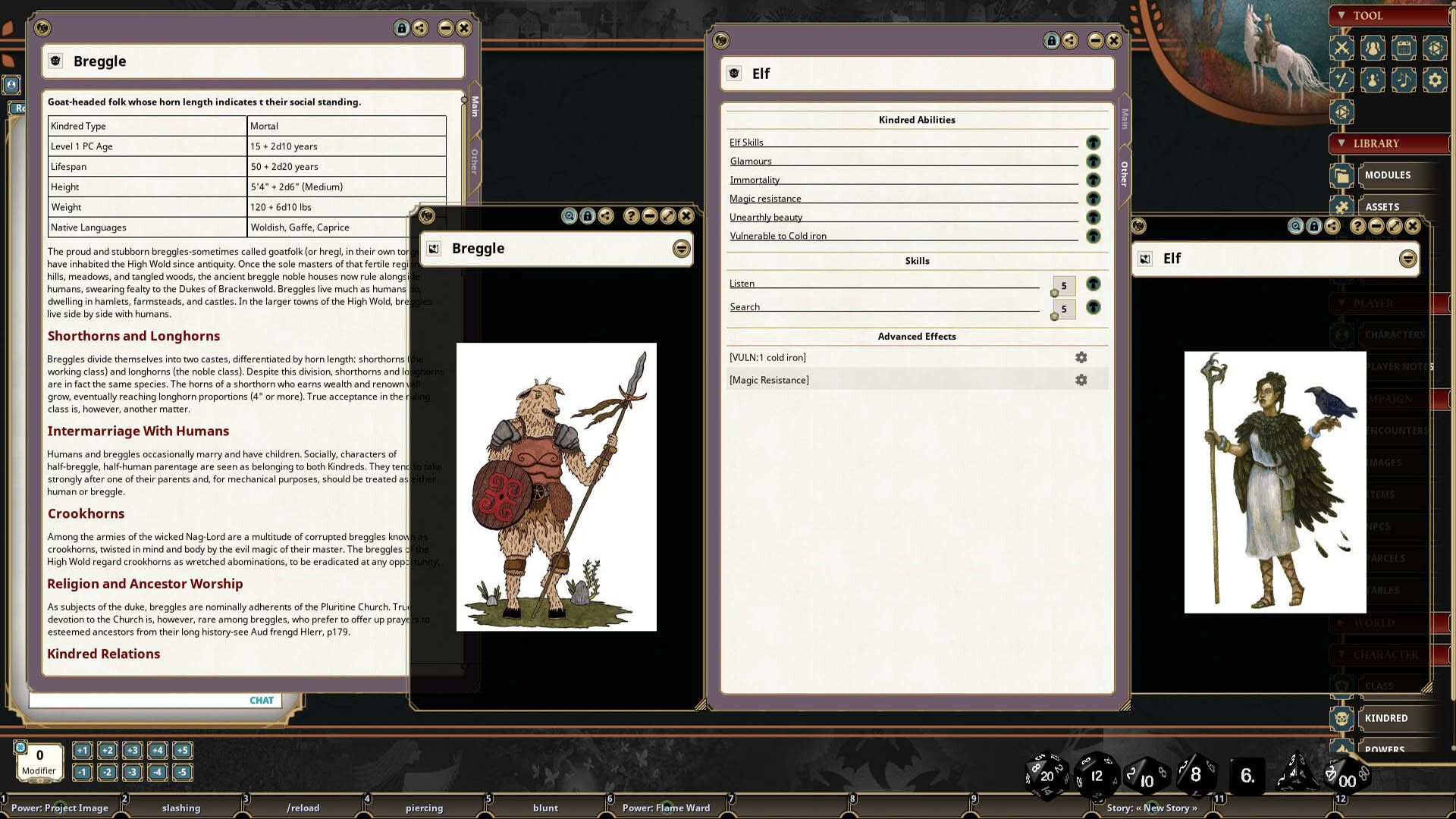This screenshot has width=1456, height=819.
Task: Switch to Other tab in Breggle window
Action: coord(475,162)
